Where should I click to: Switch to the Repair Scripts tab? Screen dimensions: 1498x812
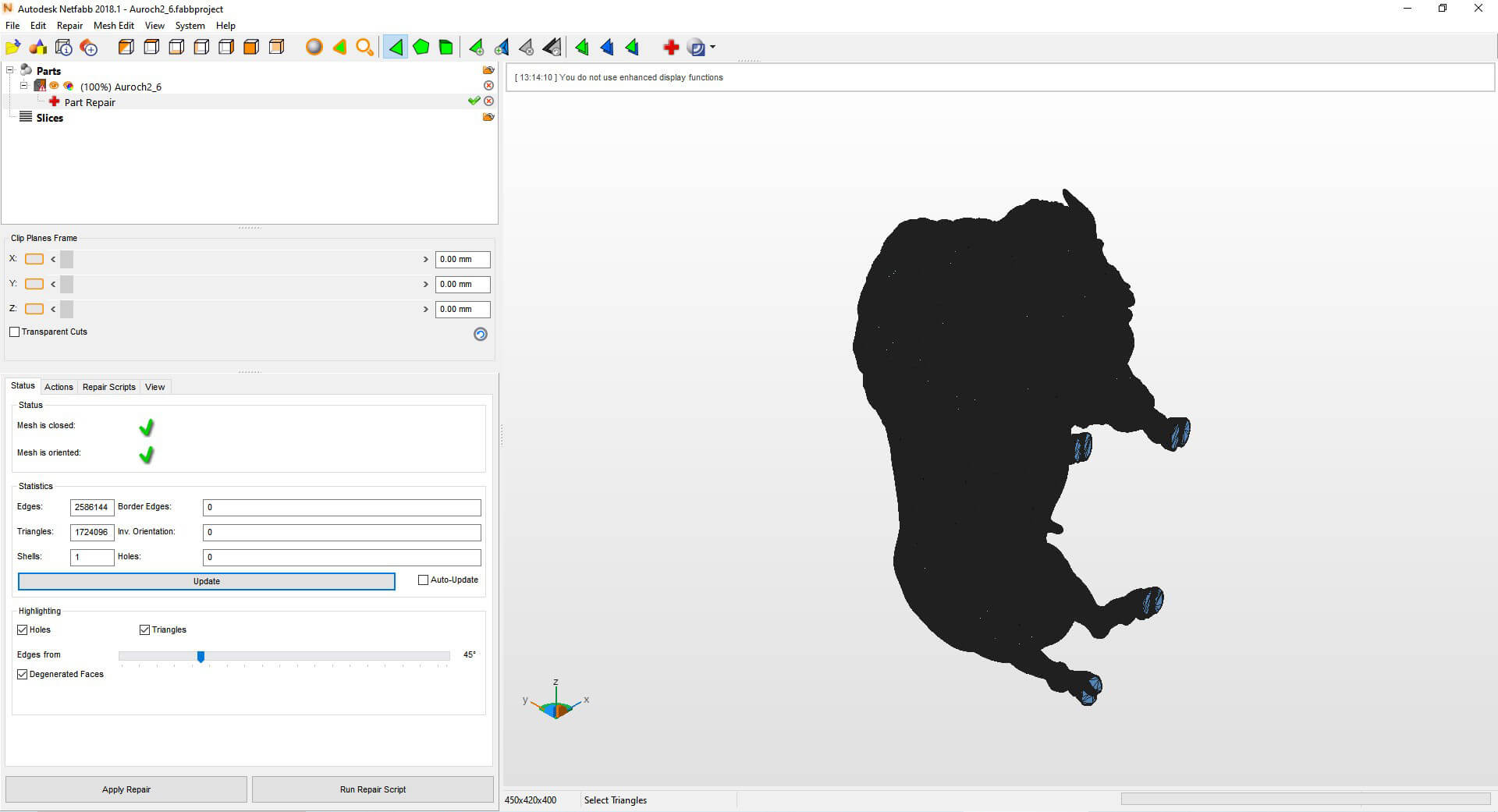click(x=108, y=387)
